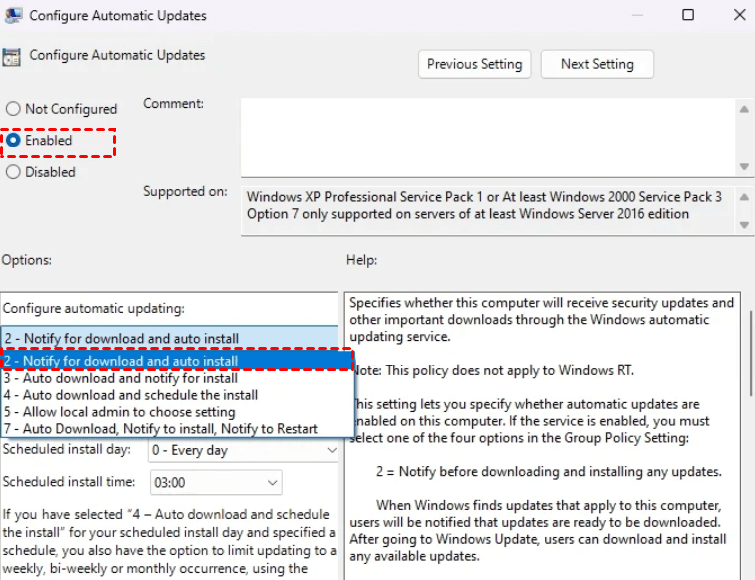Select the Disabled radio button
Image resolution: width=755 pixels, height=580 pixels.
(14, 172)
